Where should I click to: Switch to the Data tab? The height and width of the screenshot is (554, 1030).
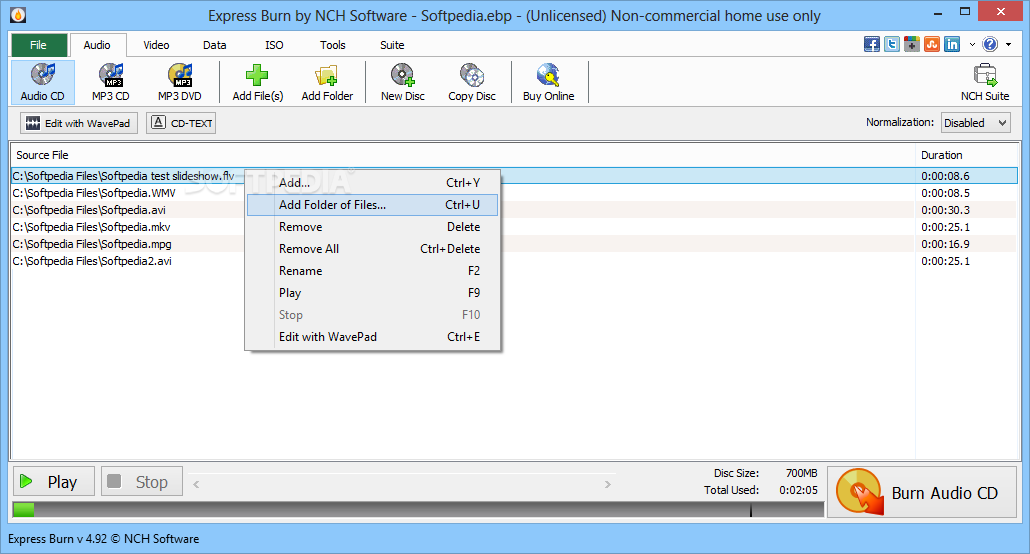point(215,45)
